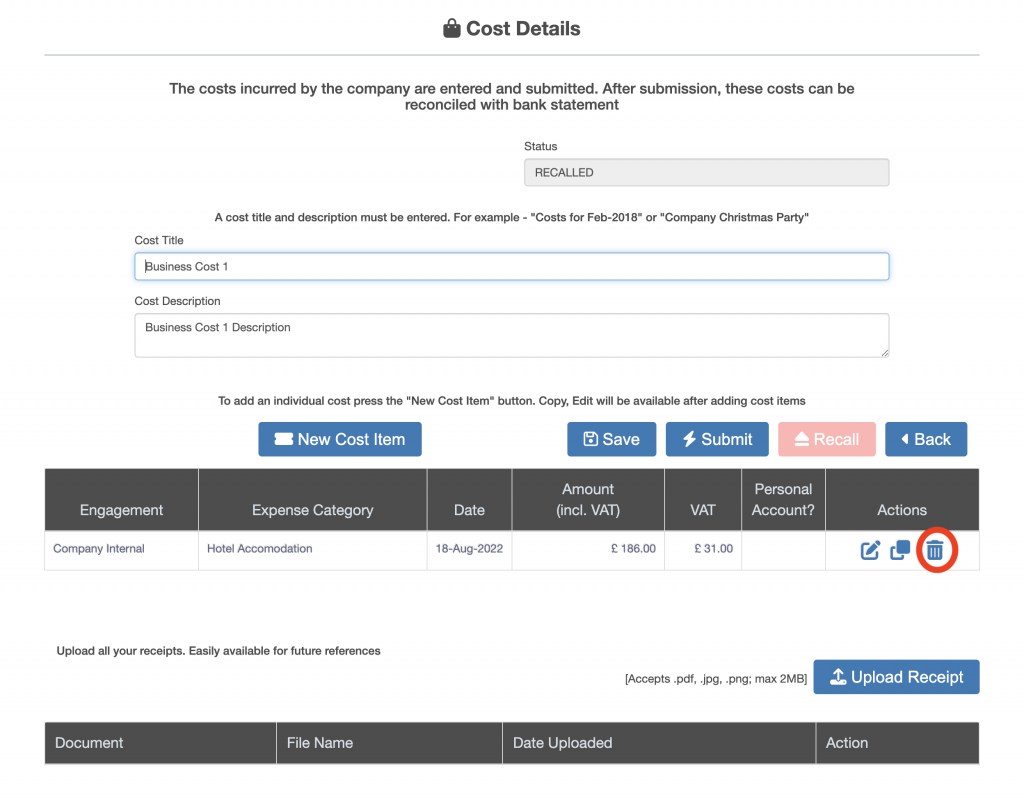Viewport: 1024px width, 798px height.
Task: Click the copy cost item icon
Action: (x=900, y=550)
